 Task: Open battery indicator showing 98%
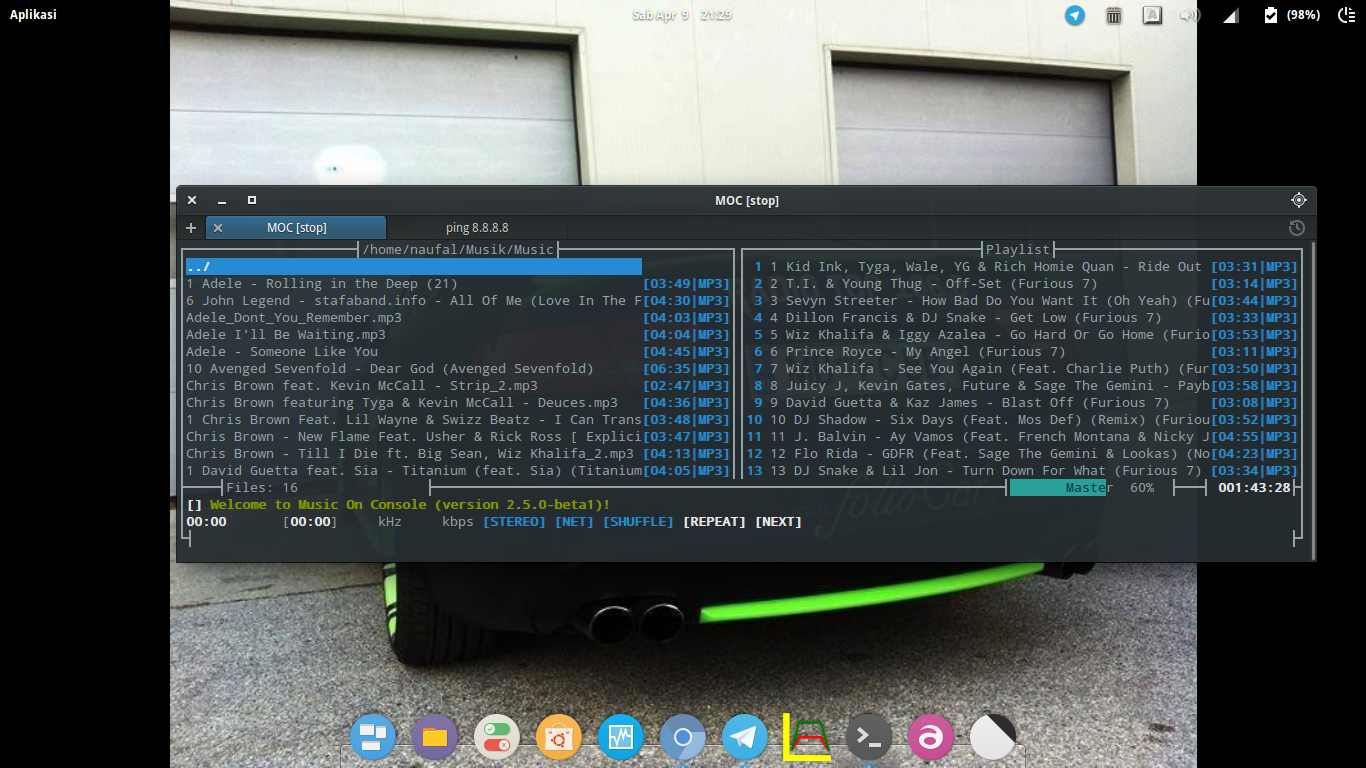(x=1292, y=15)
